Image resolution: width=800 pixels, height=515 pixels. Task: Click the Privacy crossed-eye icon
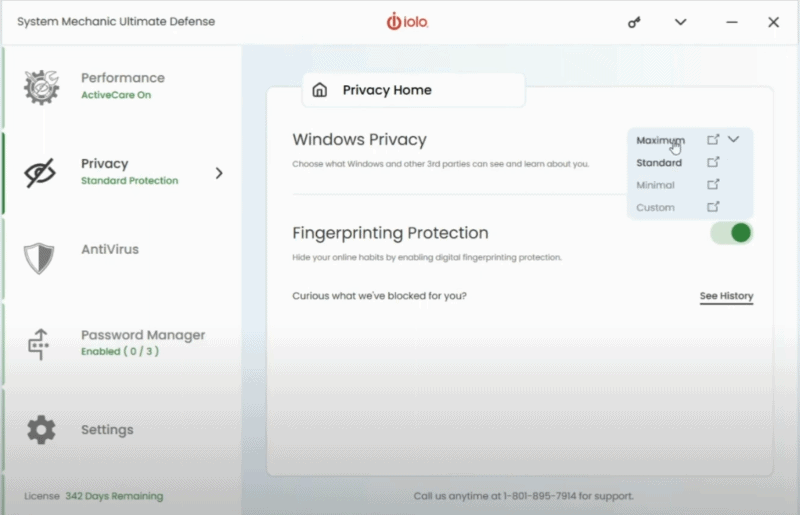click(39, 173)
